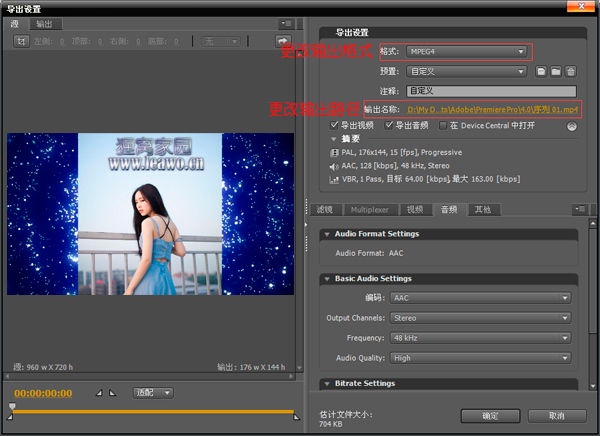This screenshot has height=436, width=600.
Task: Open the 视频 tab
Action: click(x=415, y=209)
